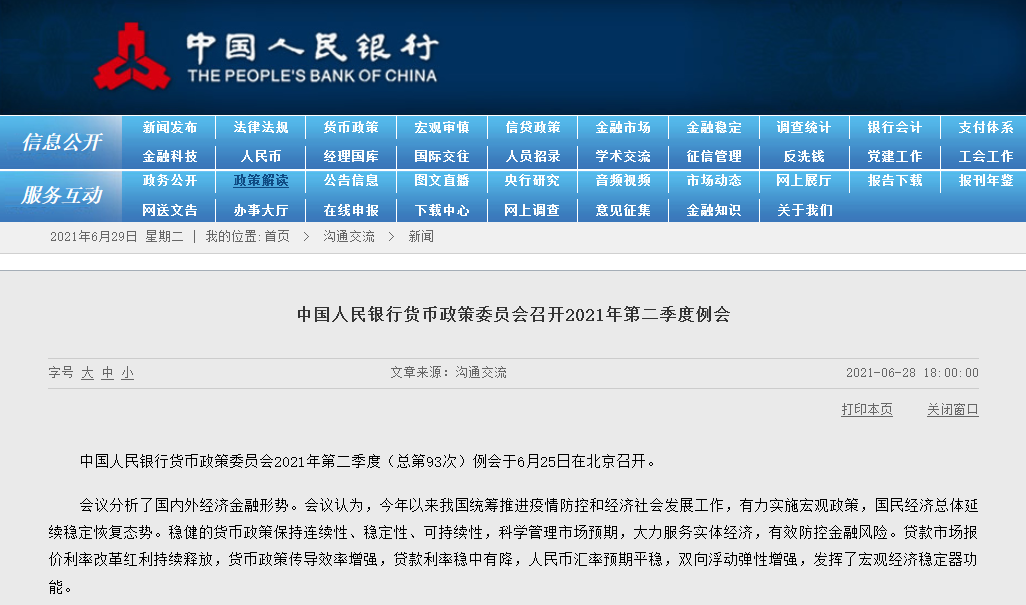Open 经理国库 link
Viewport: 1026px width, 605px height.
tap(351, 156)
